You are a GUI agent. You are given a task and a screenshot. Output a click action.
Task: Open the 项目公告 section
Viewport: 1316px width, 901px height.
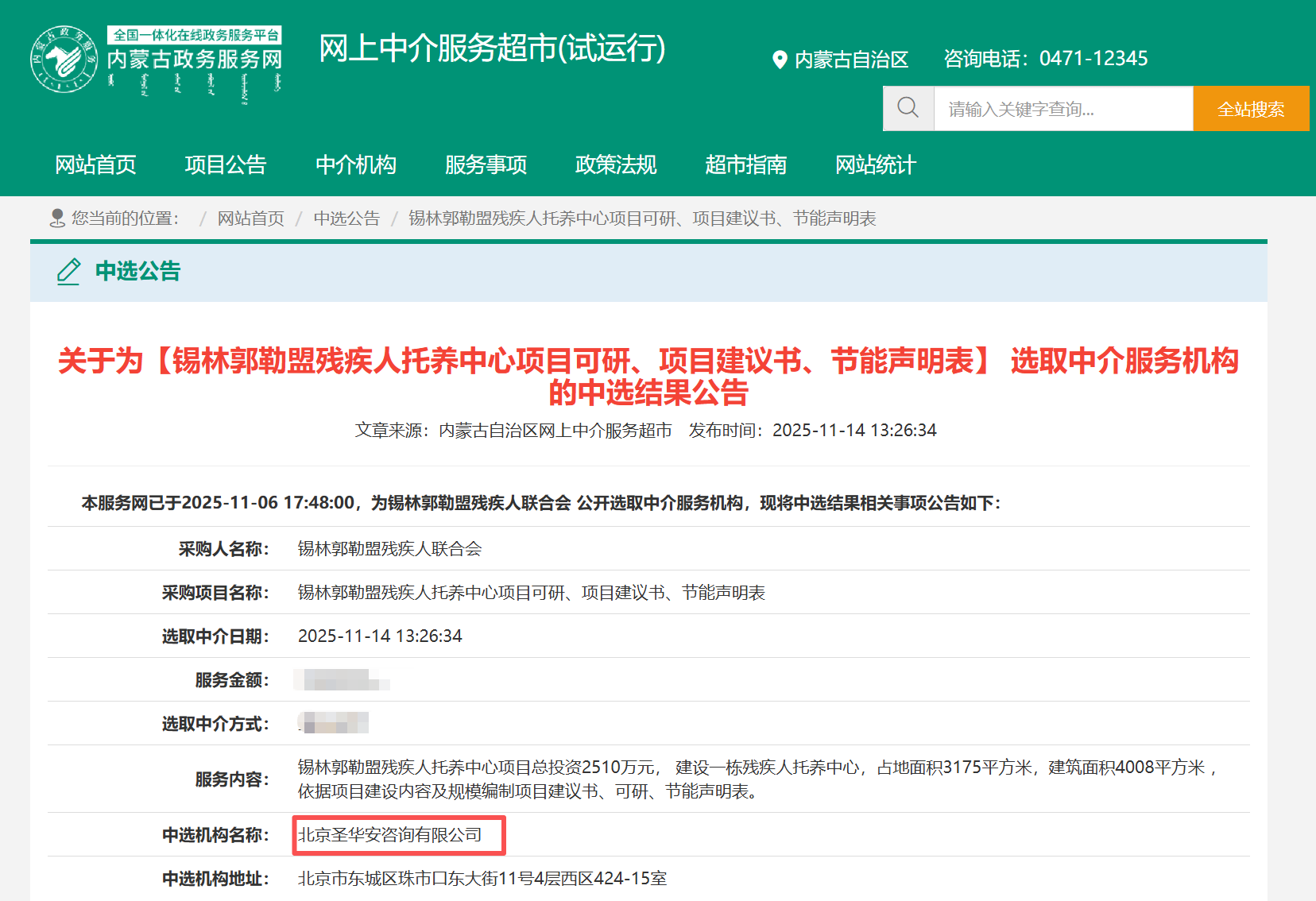click(226, 165)
